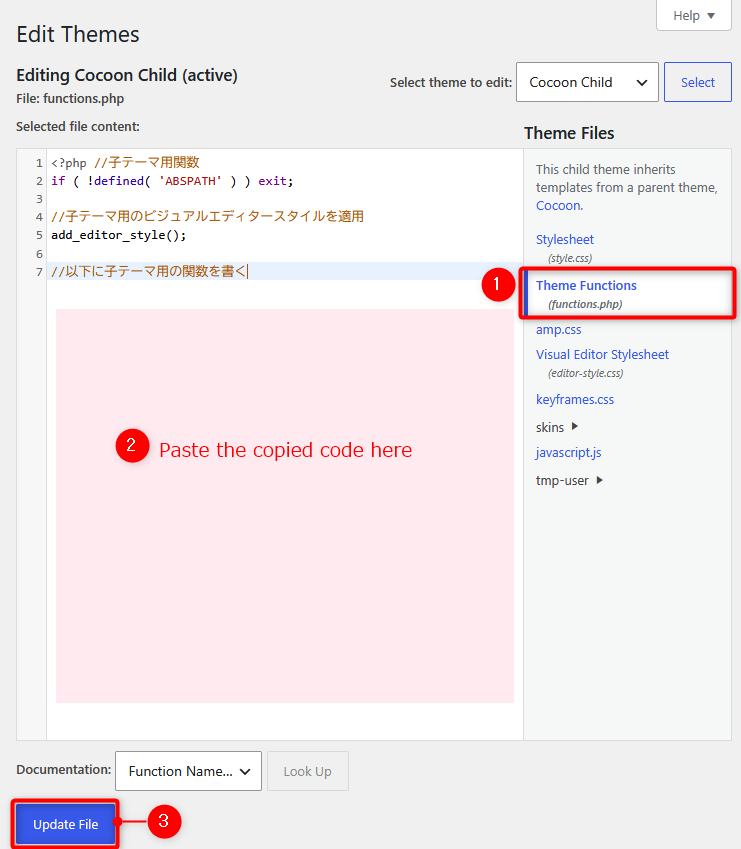Click the ABSPATH check on line 2
This screenshot has width=741, height=849.
[172, 181]
